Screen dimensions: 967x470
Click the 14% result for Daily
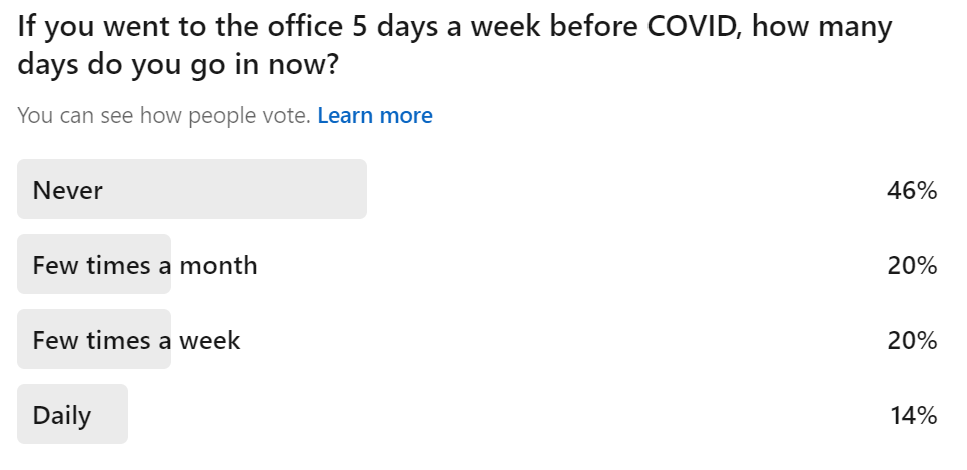913,415
